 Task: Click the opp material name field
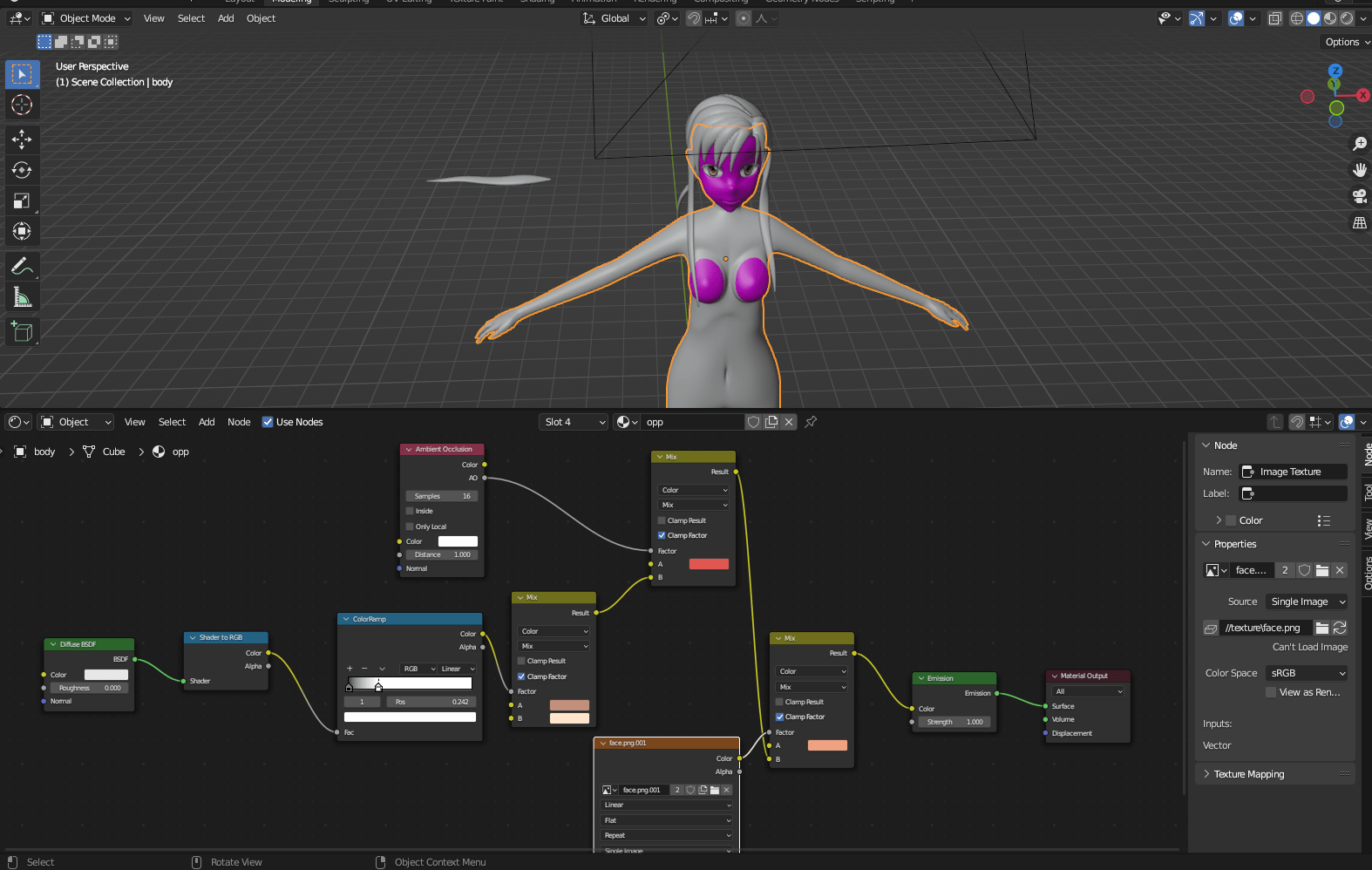[x=693, y=422]
